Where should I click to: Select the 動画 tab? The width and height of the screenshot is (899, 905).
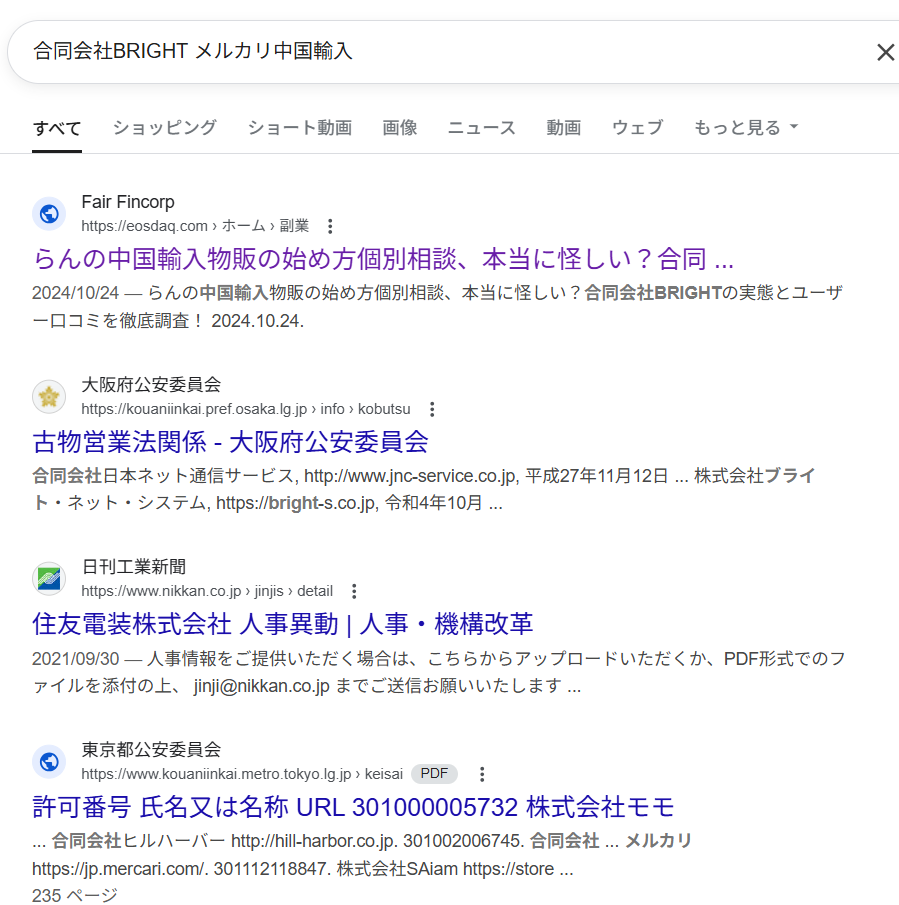coord(563,128)
